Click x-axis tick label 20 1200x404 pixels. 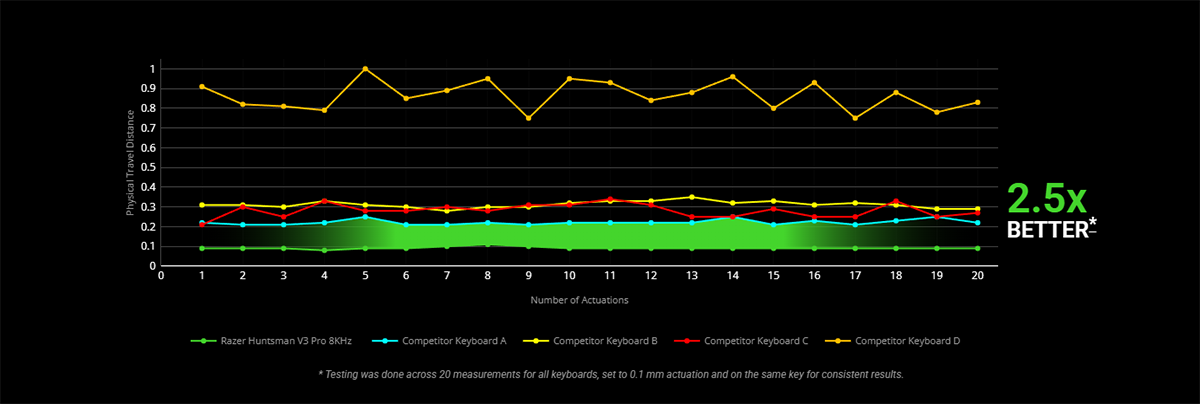[977, 276]
